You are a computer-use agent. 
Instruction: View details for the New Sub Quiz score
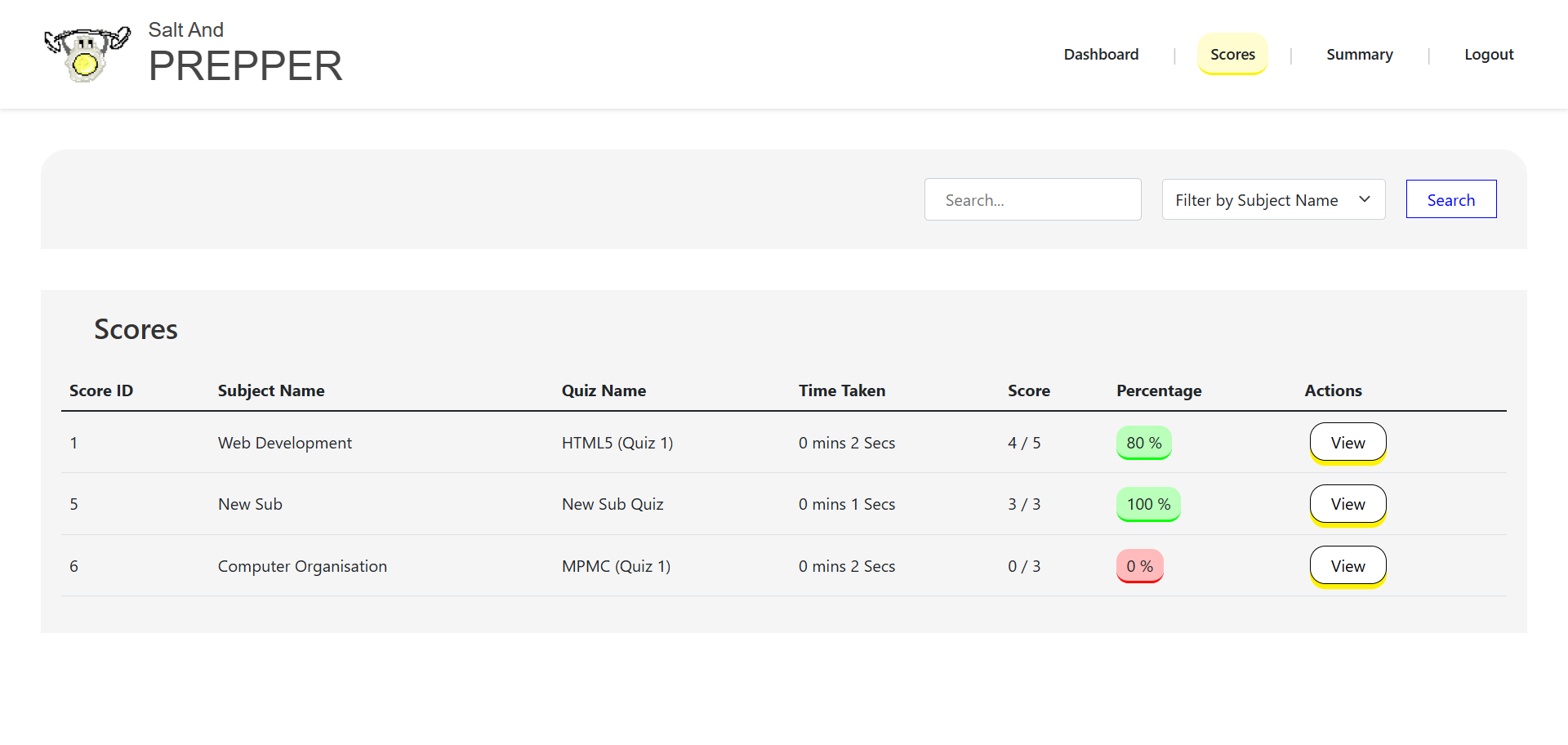pos(1347,504)
